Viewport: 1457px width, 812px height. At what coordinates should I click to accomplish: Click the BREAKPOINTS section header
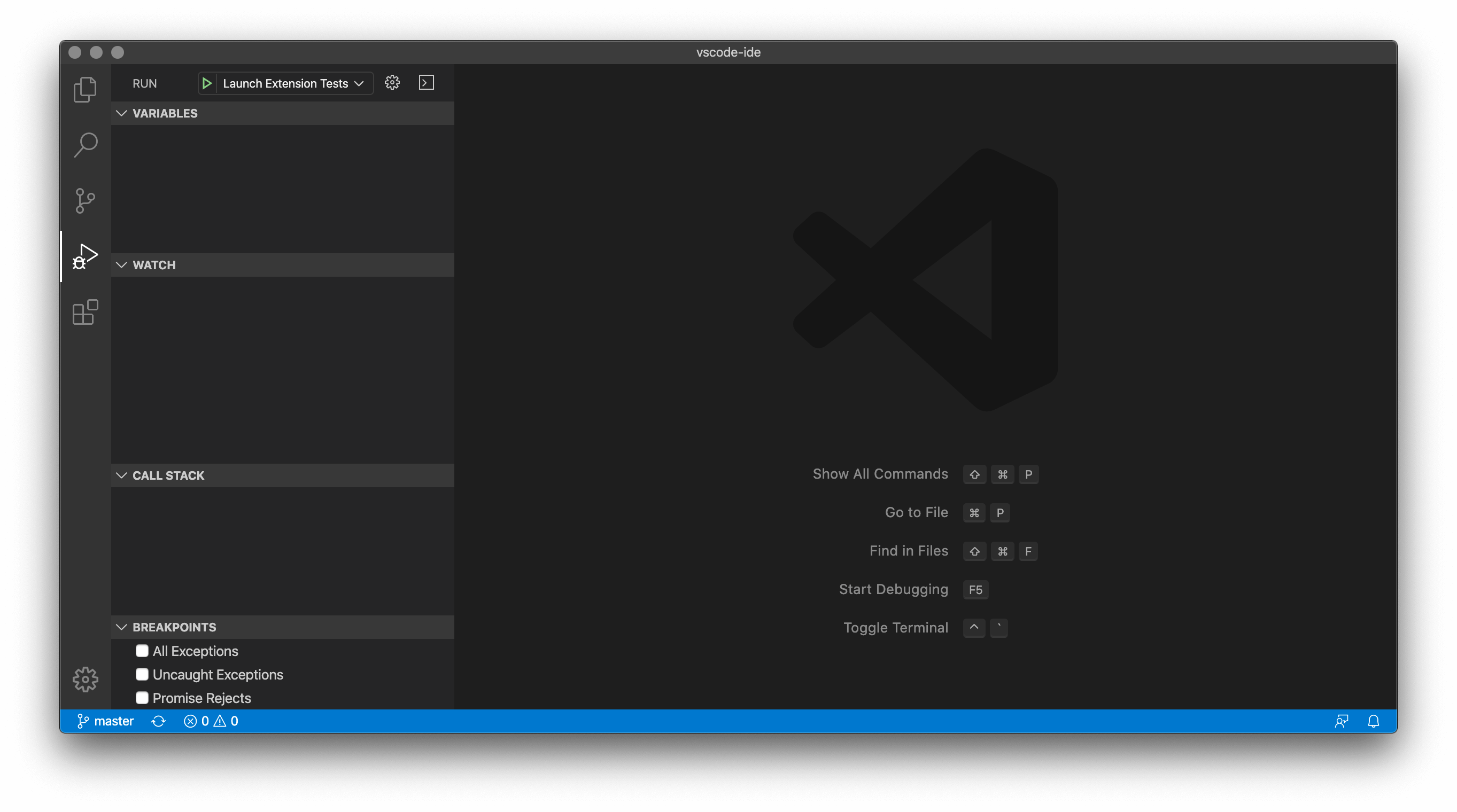[174, 627]
